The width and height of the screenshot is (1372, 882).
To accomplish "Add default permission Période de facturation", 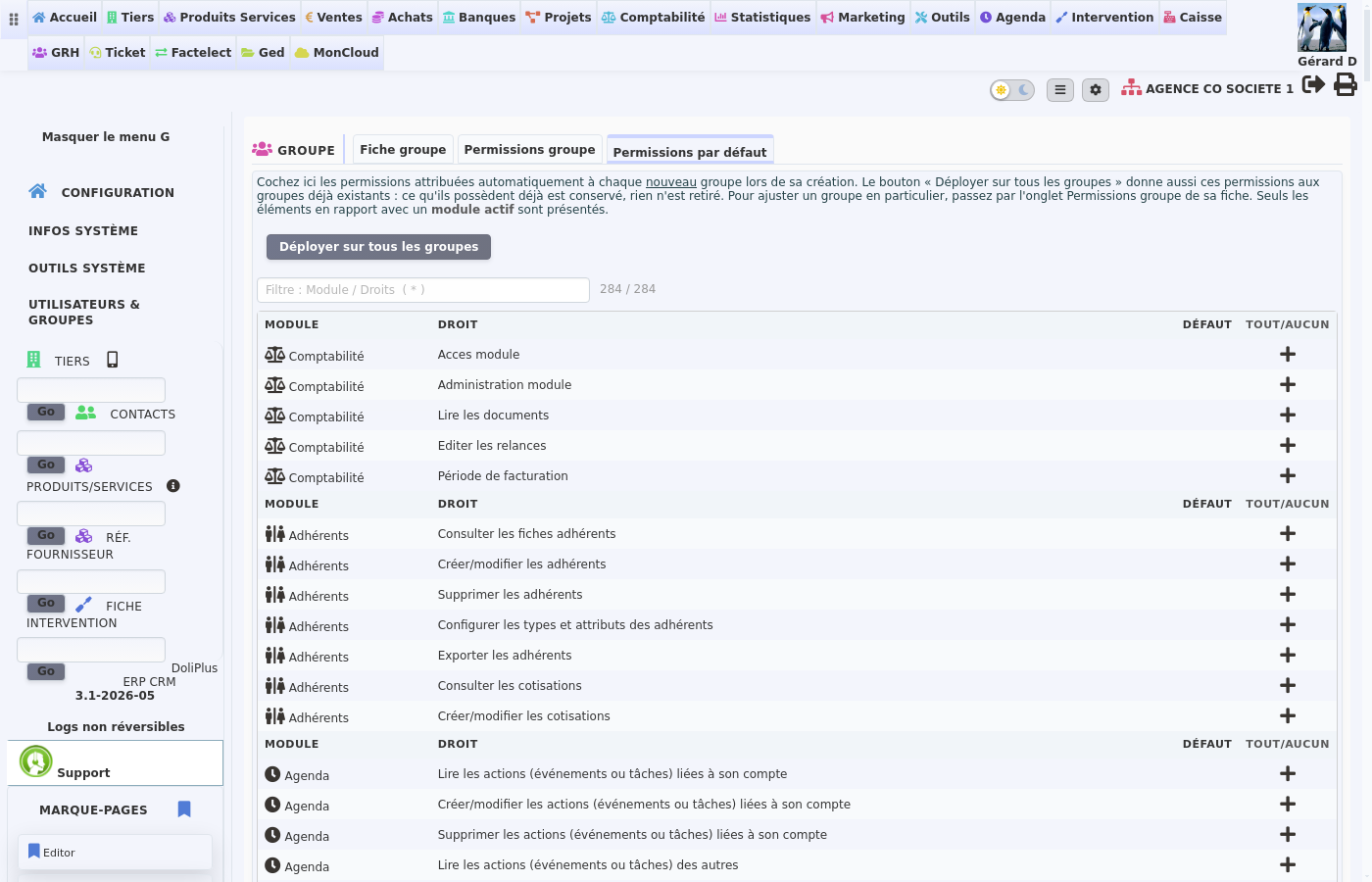I will click(x=1288, y=476).
